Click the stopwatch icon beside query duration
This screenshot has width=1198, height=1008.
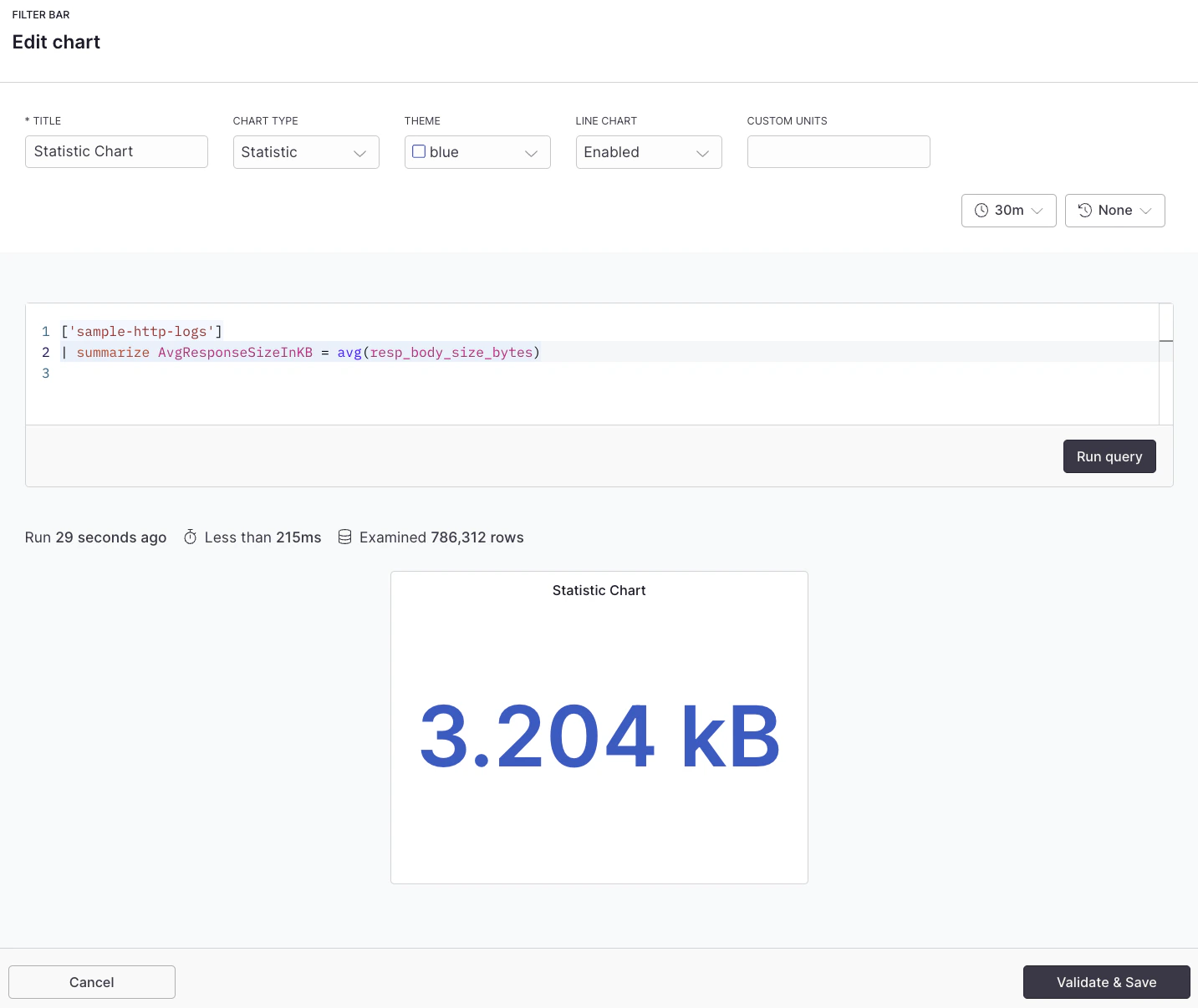point(190,537)
